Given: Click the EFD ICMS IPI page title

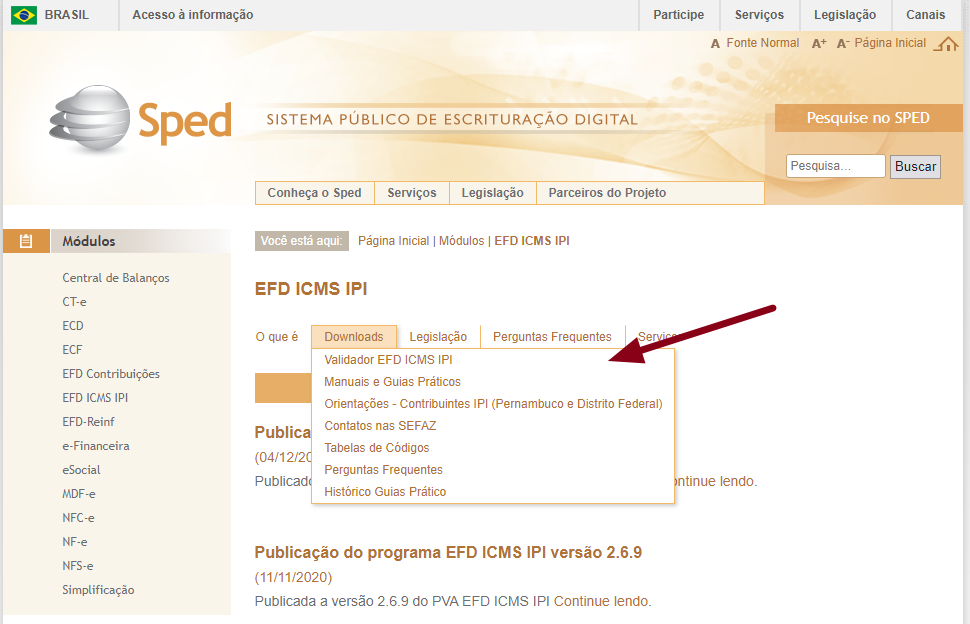Looking at the screenshot, I should [x=311, y=289].
